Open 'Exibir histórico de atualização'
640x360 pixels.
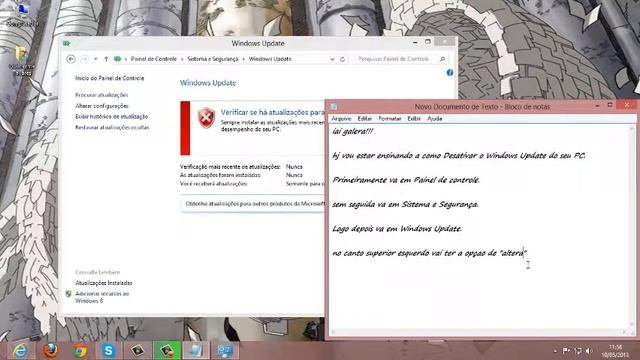111,117
